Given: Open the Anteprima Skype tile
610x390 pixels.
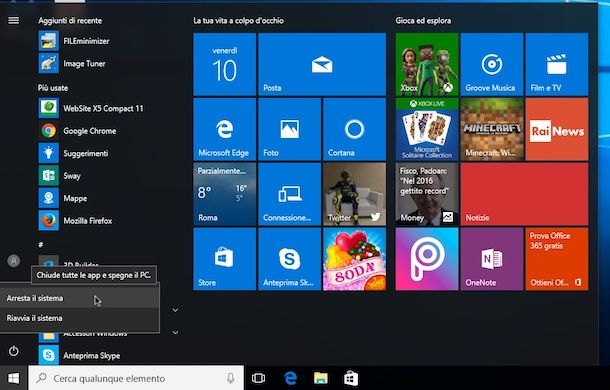Looking at the screenshot, I should pos(289,259).
